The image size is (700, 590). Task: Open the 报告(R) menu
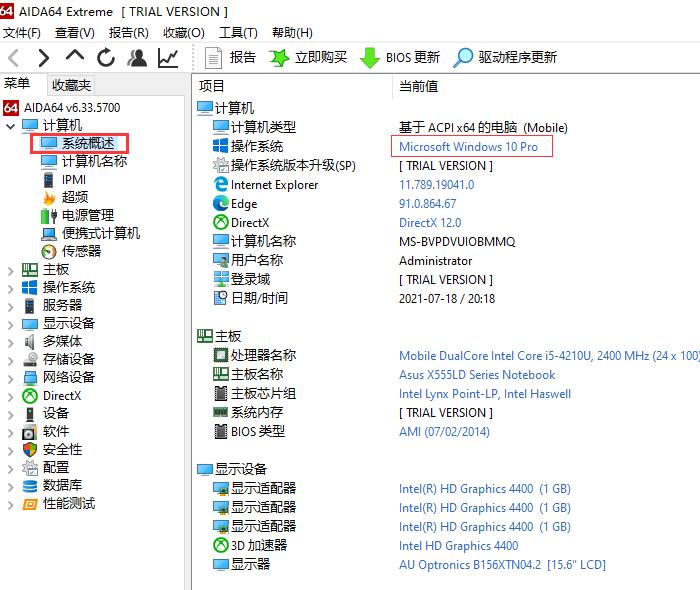coord(129,33)
